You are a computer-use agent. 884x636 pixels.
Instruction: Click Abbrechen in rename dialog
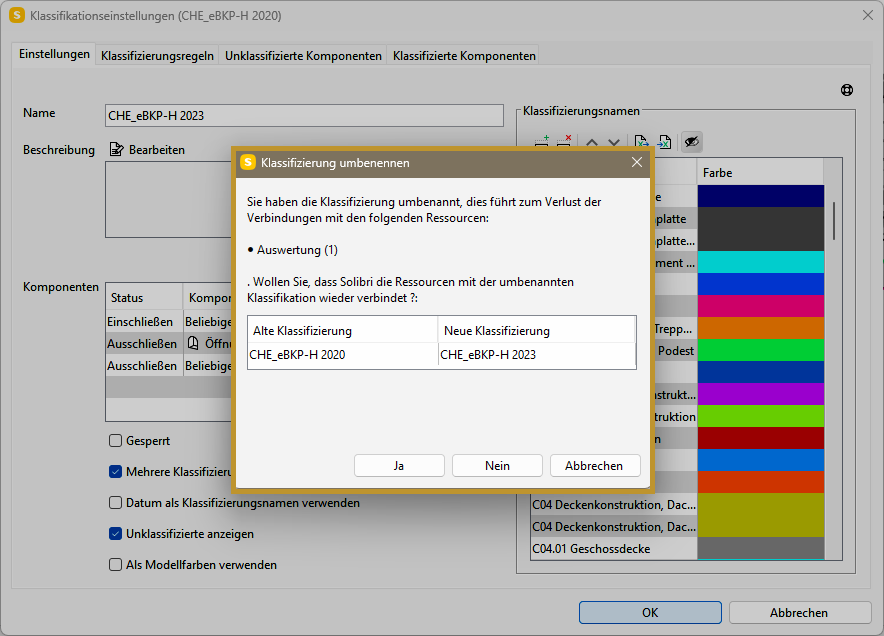click(595, 466)
